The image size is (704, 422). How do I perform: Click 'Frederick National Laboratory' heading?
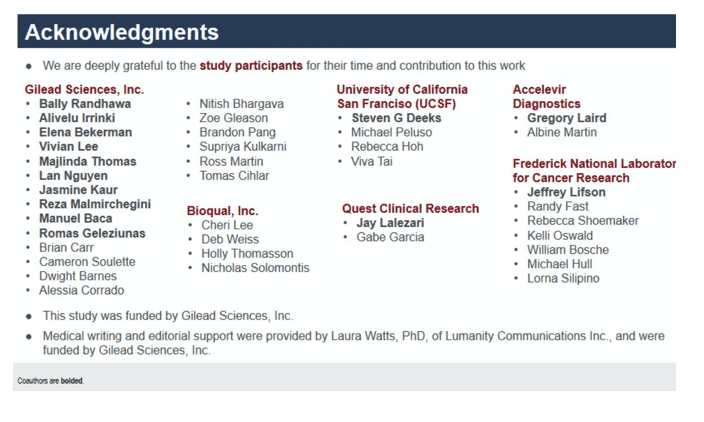pyautogui.click(x=594, y=163)
